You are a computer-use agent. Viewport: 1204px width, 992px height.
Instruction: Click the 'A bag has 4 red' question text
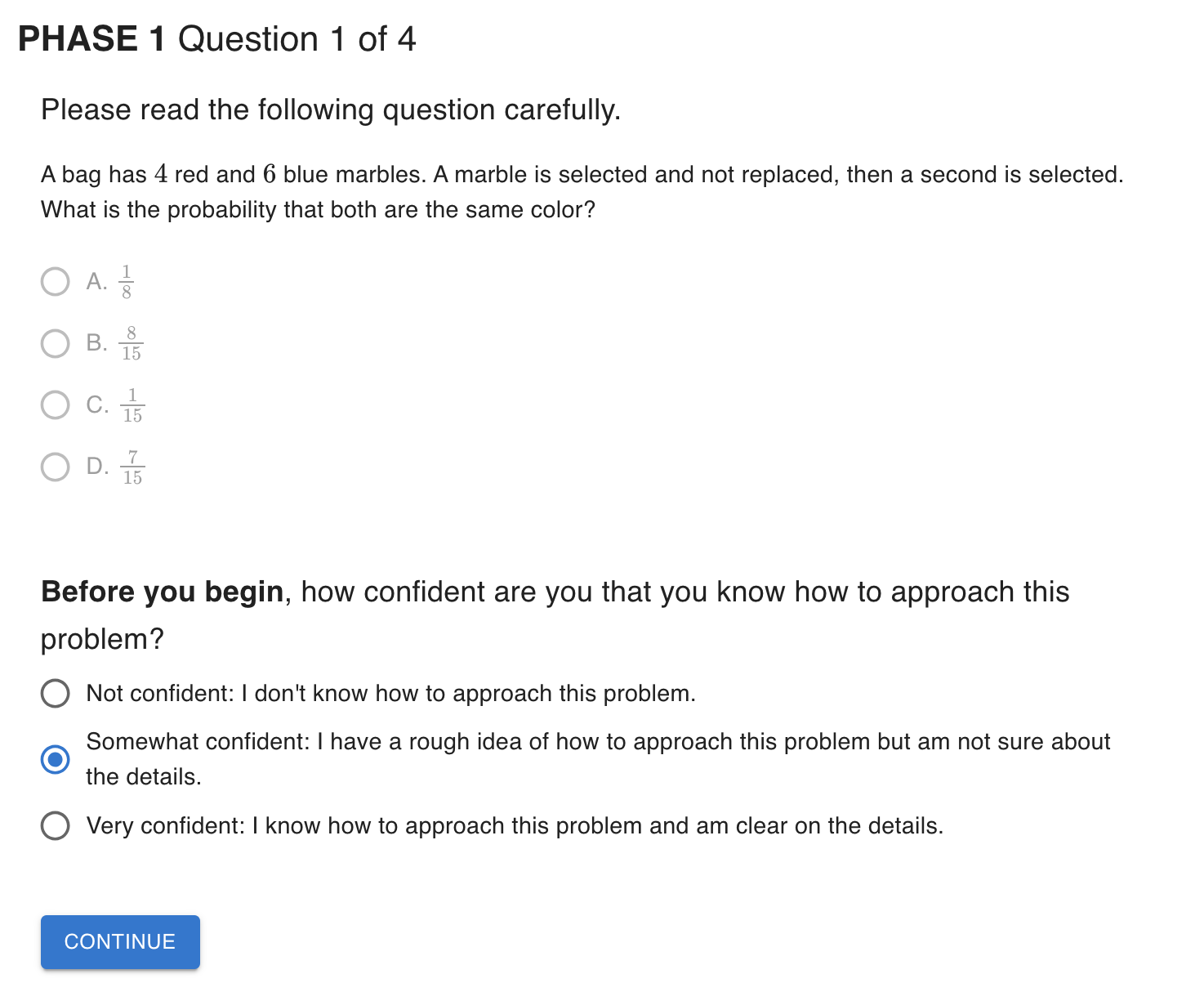(x=582, y=175)
